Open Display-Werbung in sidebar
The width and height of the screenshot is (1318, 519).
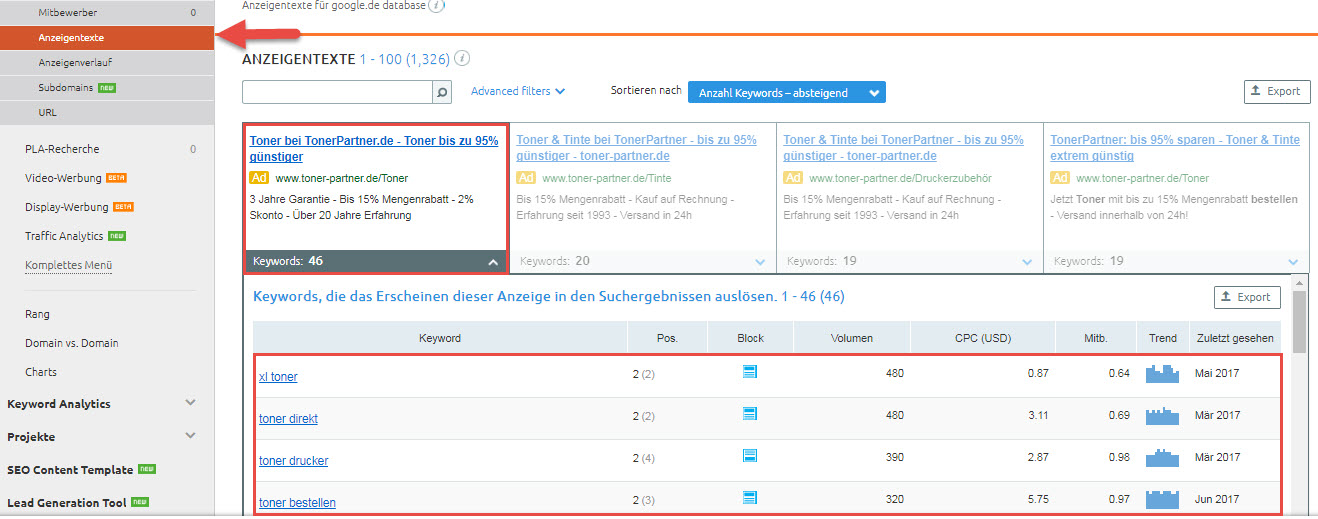67,208
